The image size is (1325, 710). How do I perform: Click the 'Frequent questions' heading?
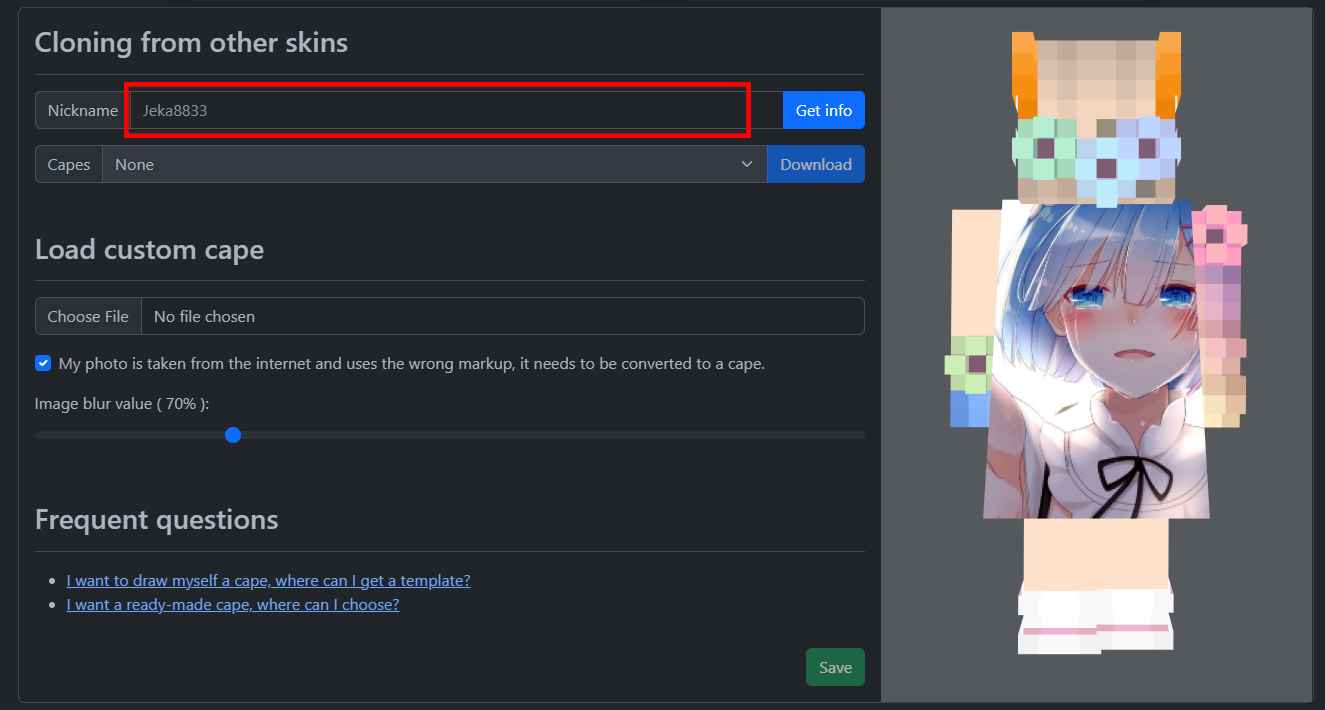point(157,519)
